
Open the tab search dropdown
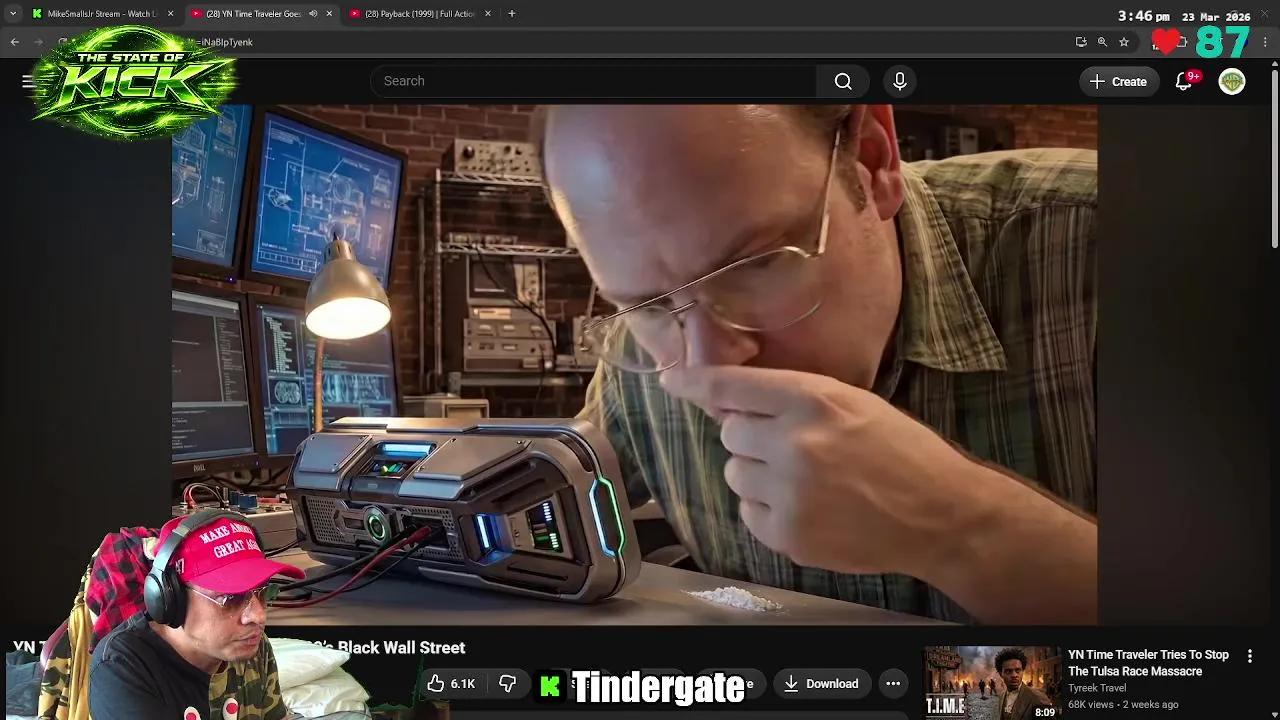click(x=12, y=14)
